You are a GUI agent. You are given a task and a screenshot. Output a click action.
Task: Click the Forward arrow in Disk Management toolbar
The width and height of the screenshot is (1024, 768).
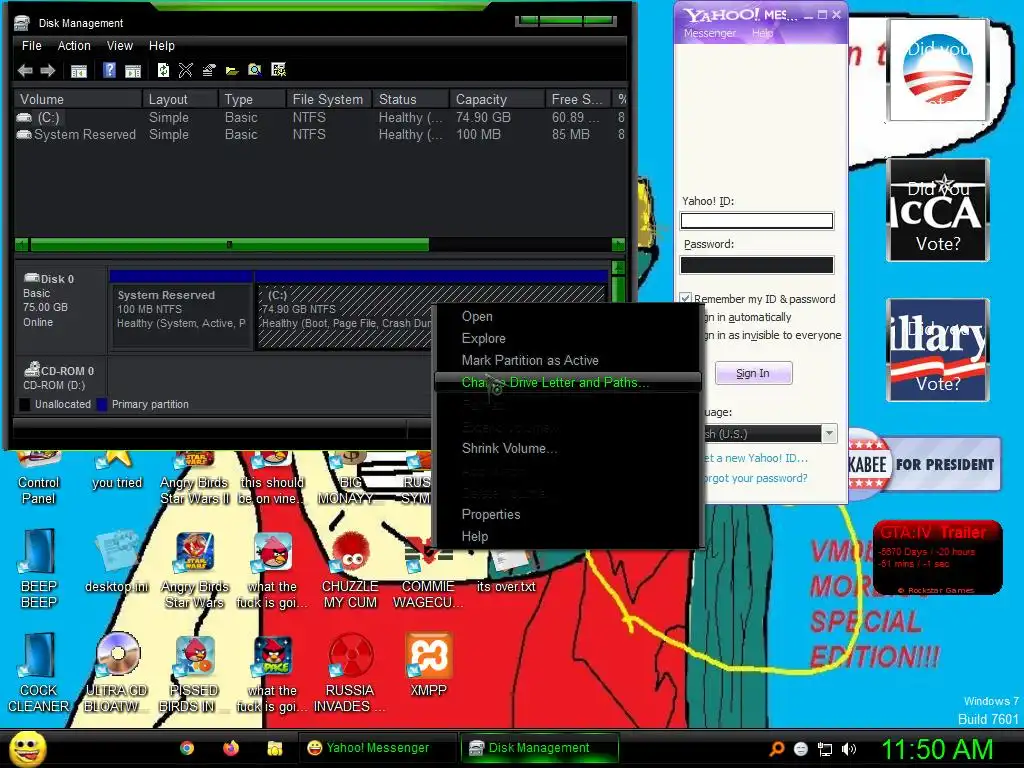(48, 71)
